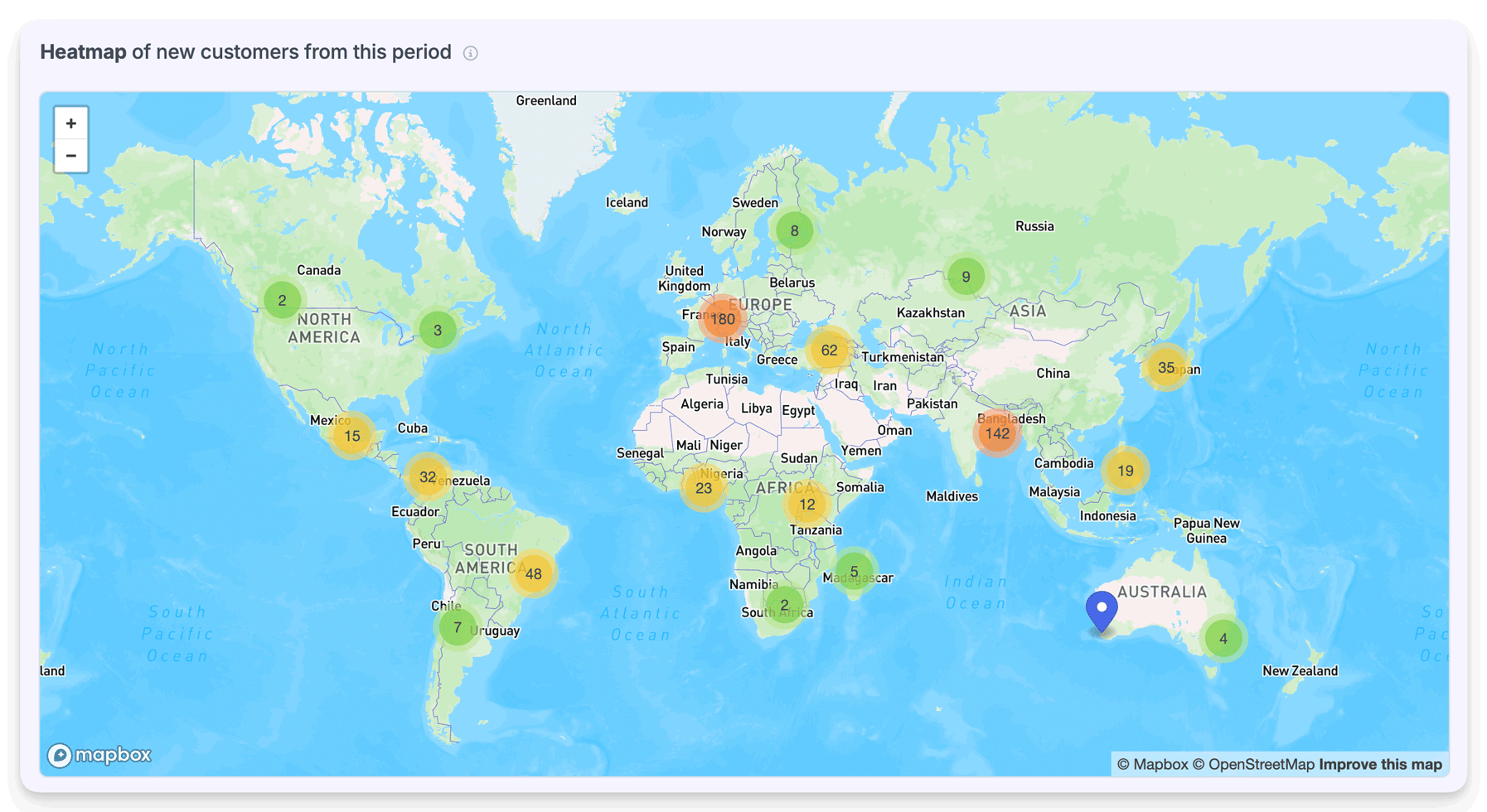Viewport: 1487px width, 812px height.
Task: Follow the © Mapbox attribution link
Action: [1152, 764]
